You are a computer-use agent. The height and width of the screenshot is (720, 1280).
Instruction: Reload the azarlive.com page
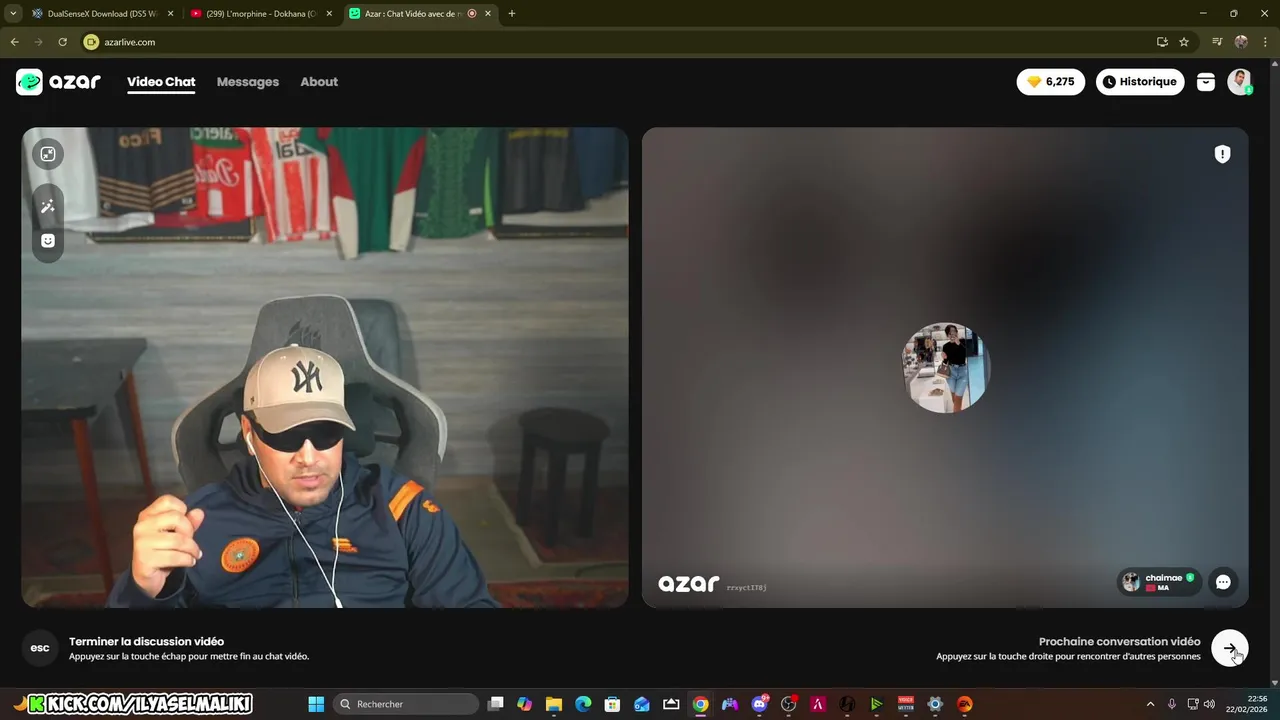click(62, 42)
